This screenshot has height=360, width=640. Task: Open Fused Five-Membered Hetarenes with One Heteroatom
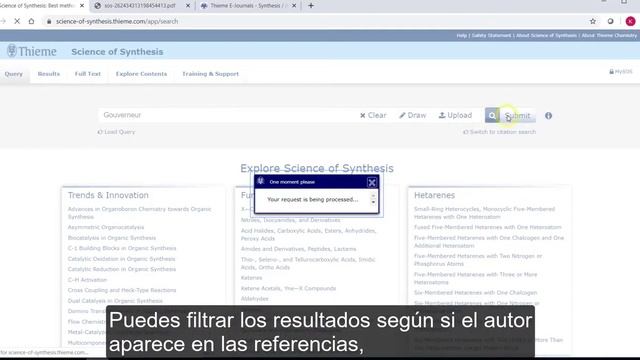(488, 227)
